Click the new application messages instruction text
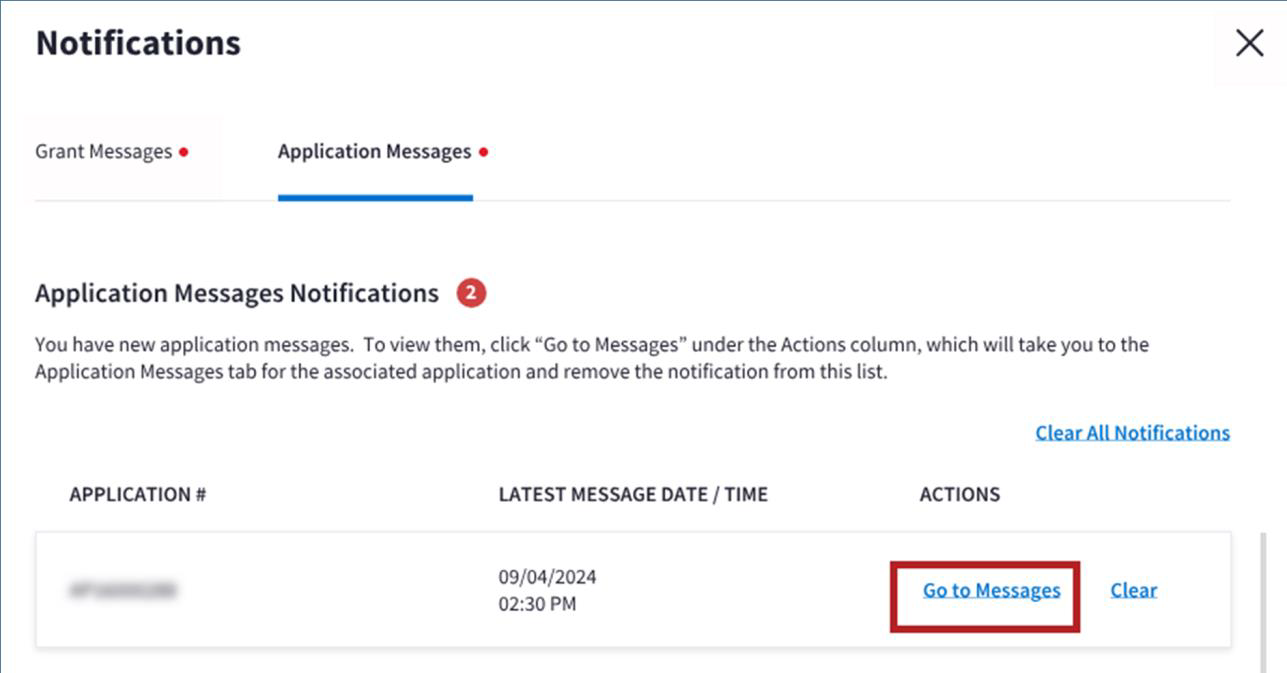Viewport: 1287px width, 673px height. point(591,359)
